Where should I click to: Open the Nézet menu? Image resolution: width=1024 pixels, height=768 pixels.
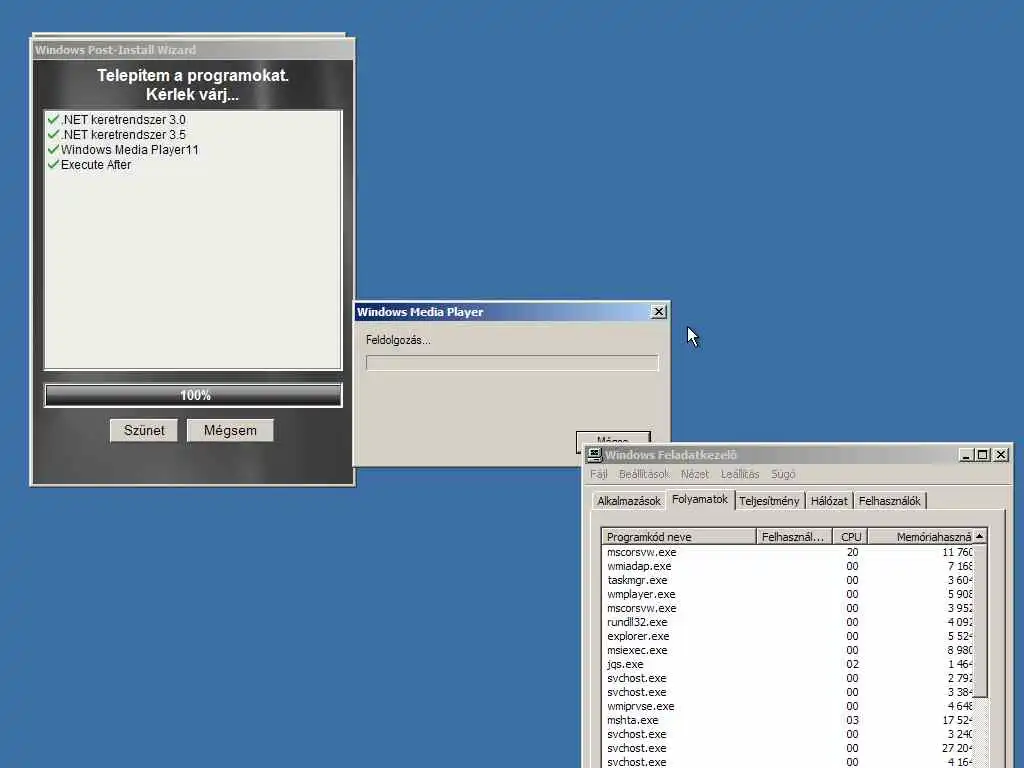click(x=694, y=474)
